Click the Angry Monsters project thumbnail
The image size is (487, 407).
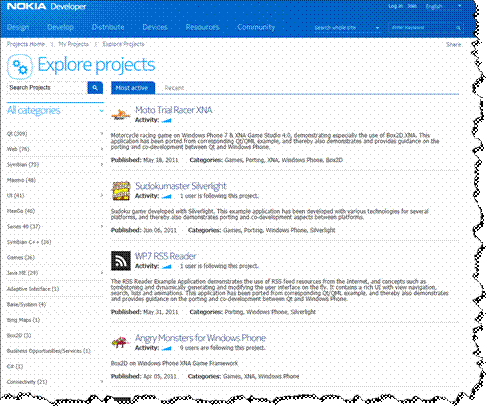pyautogui.click(x=121, y=342)
